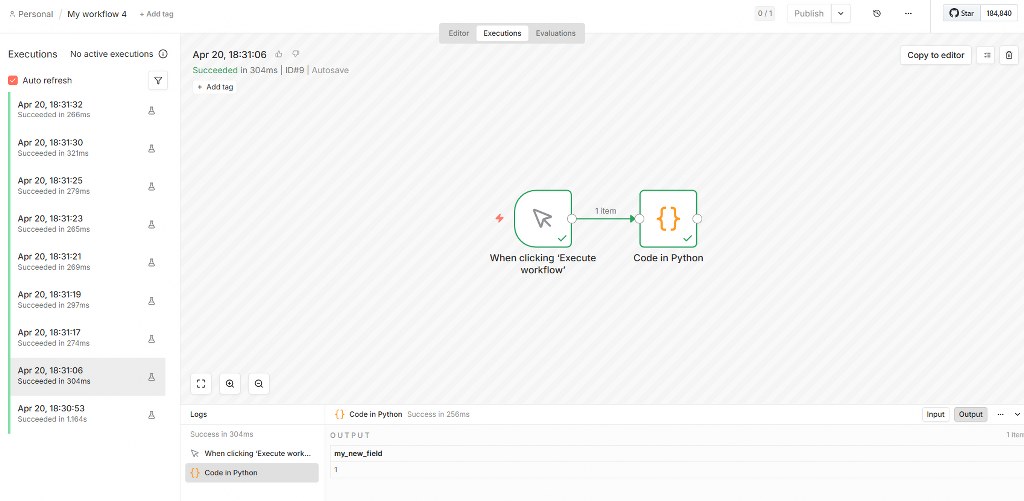Viewport: 1024px width, 501px height.
Task: Give the execution a thumbs down
Action: click(x=295, y=54)
